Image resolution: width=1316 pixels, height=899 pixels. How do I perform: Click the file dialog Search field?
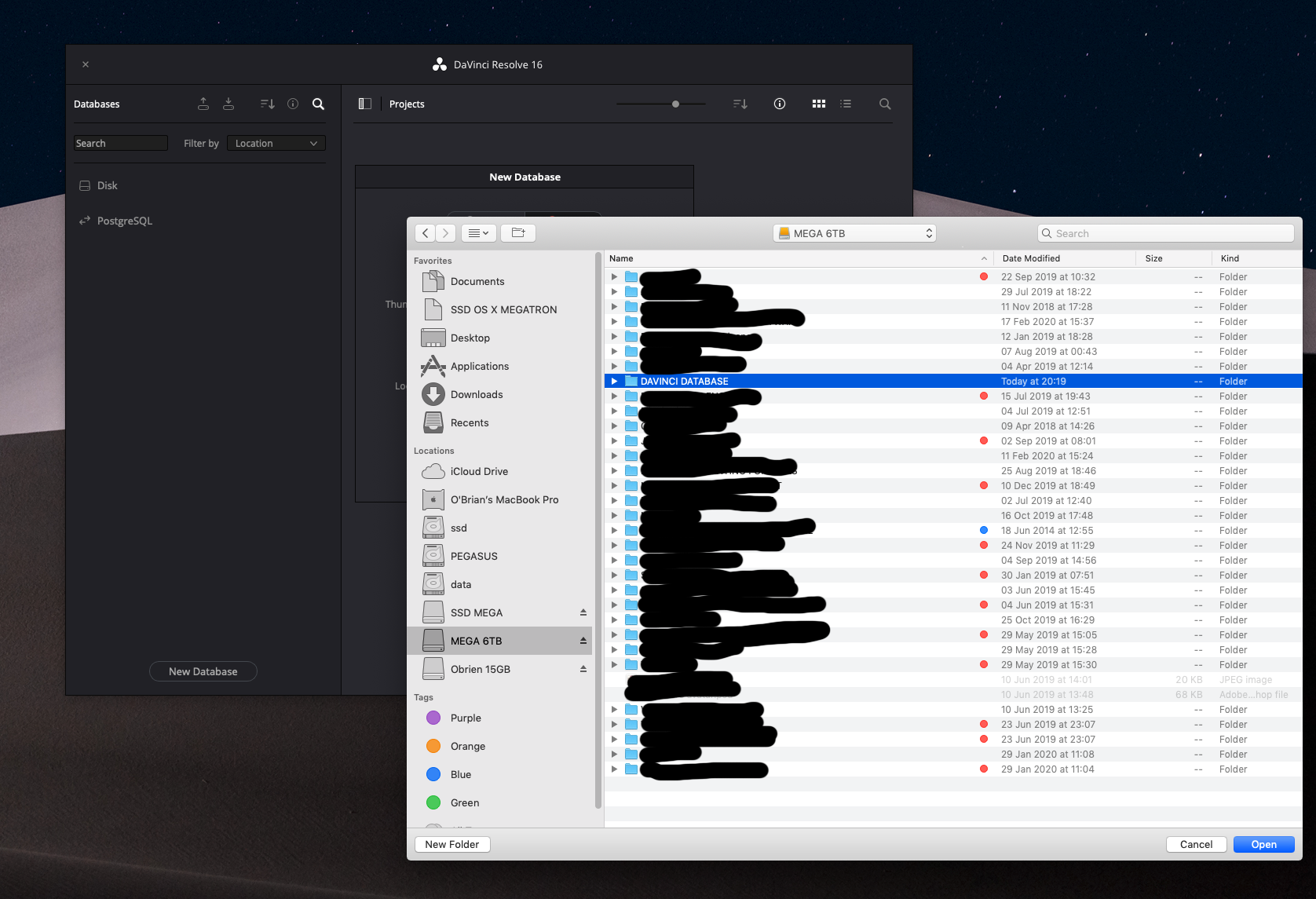coord(1165,233)
